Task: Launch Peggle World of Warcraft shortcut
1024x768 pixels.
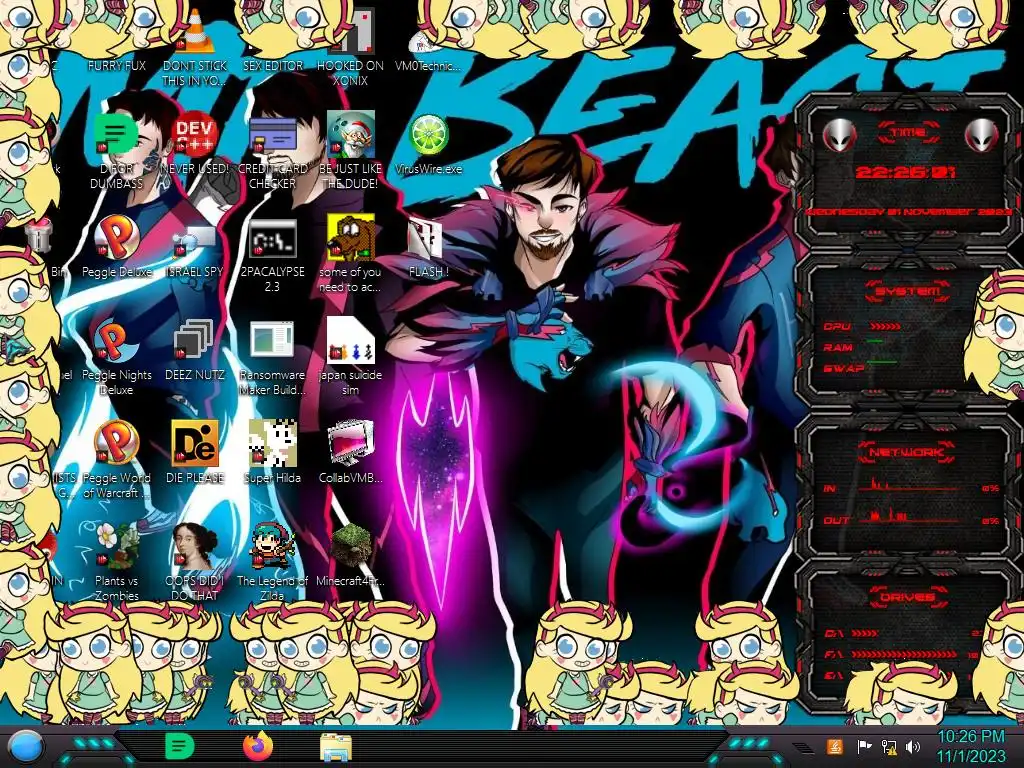Action: (116, 444)
